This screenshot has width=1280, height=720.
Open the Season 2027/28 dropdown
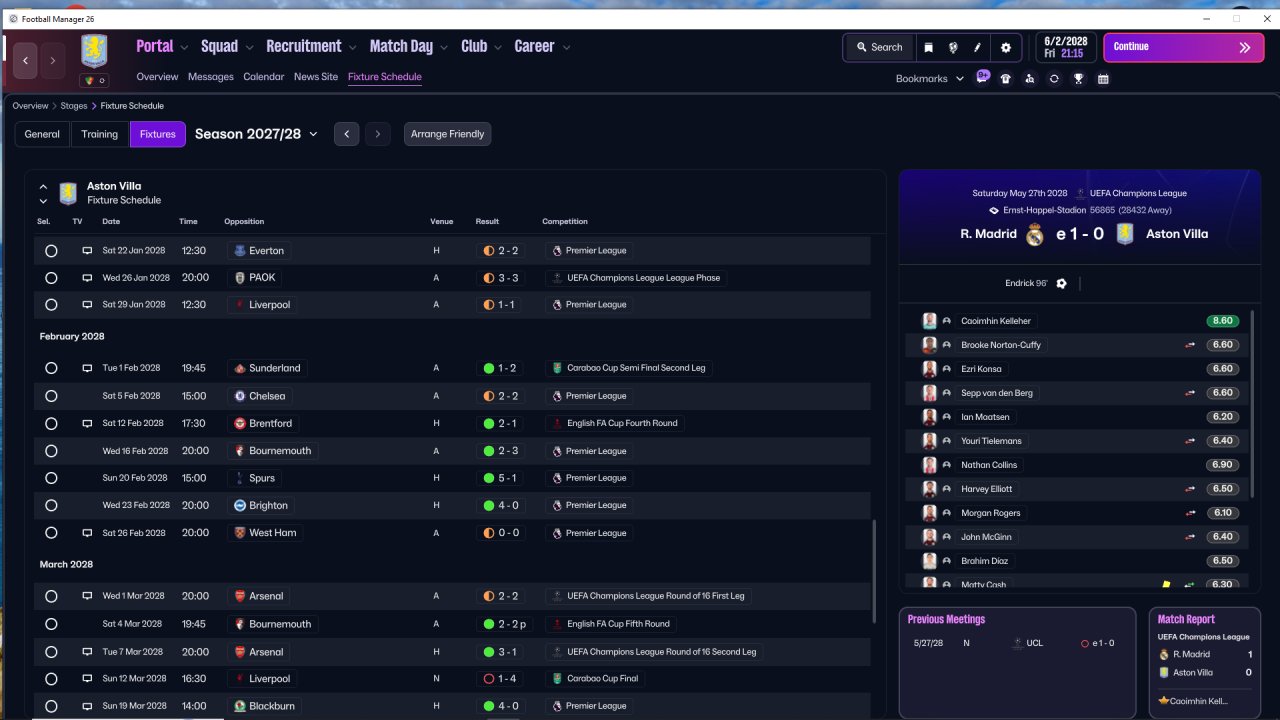coord(256,134)
